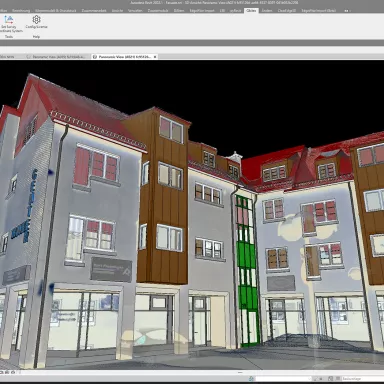Screen dimensions: 384x384
Task: Click the Basisvorlage field in status bar
Action: (363, 379)
